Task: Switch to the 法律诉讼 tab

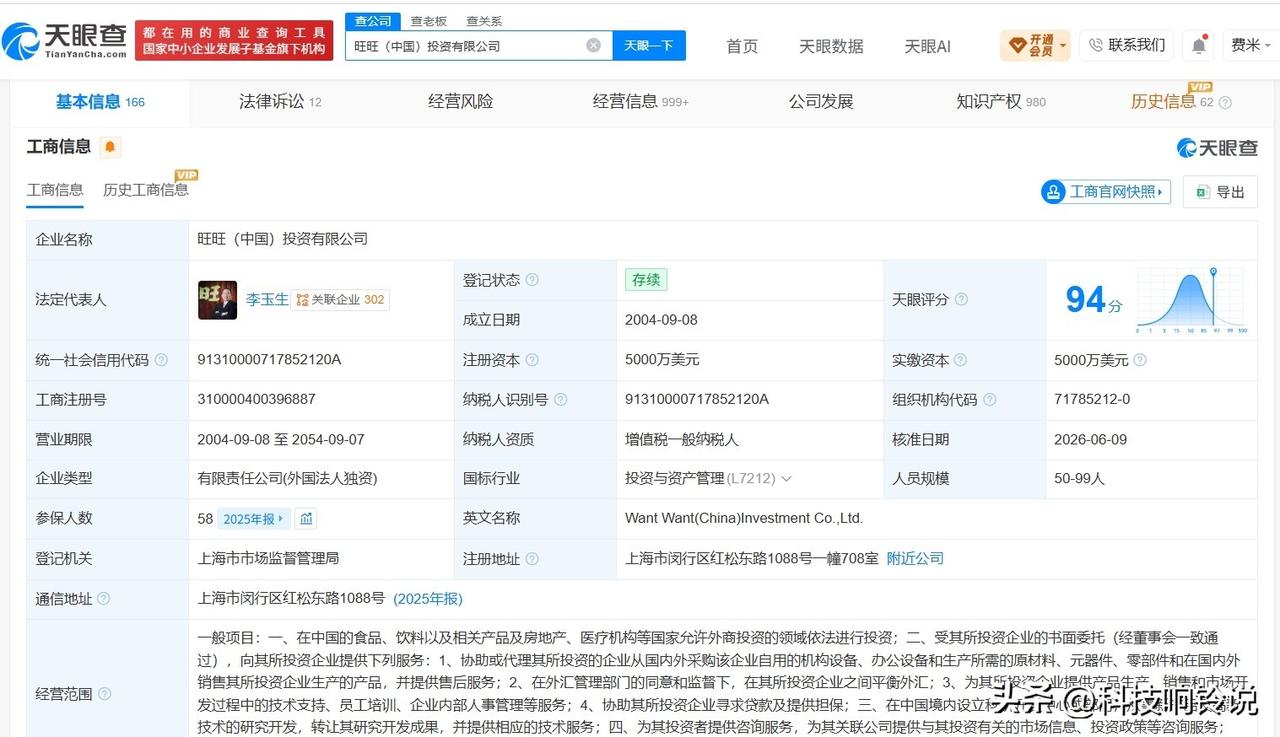Action: pos(280,102)
